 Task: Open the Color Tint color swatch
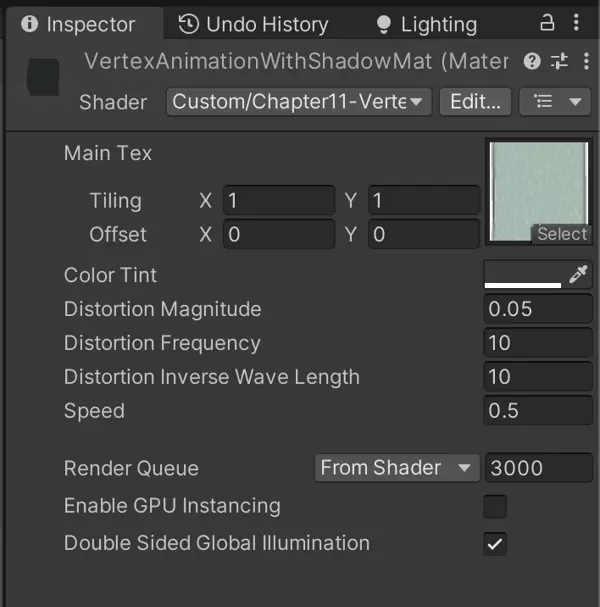[x=523, y=275]
